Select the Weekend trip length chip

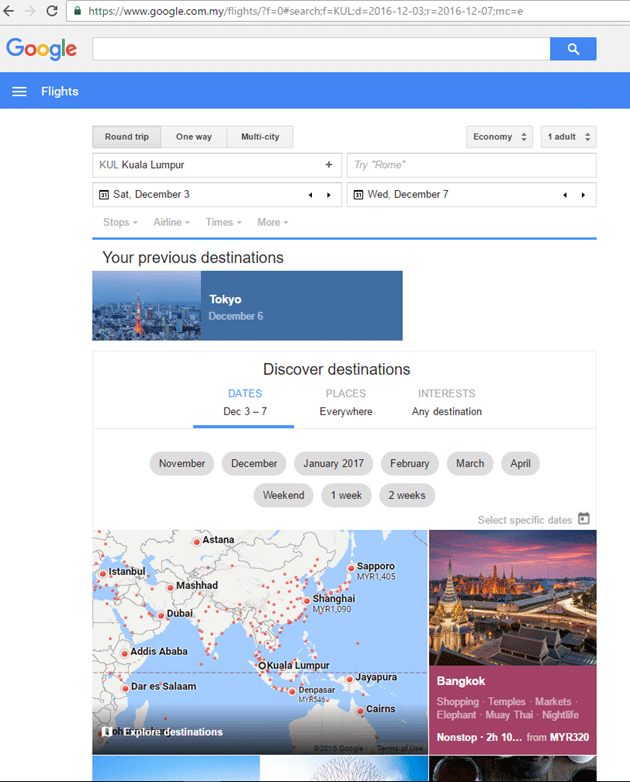point(283,495)
